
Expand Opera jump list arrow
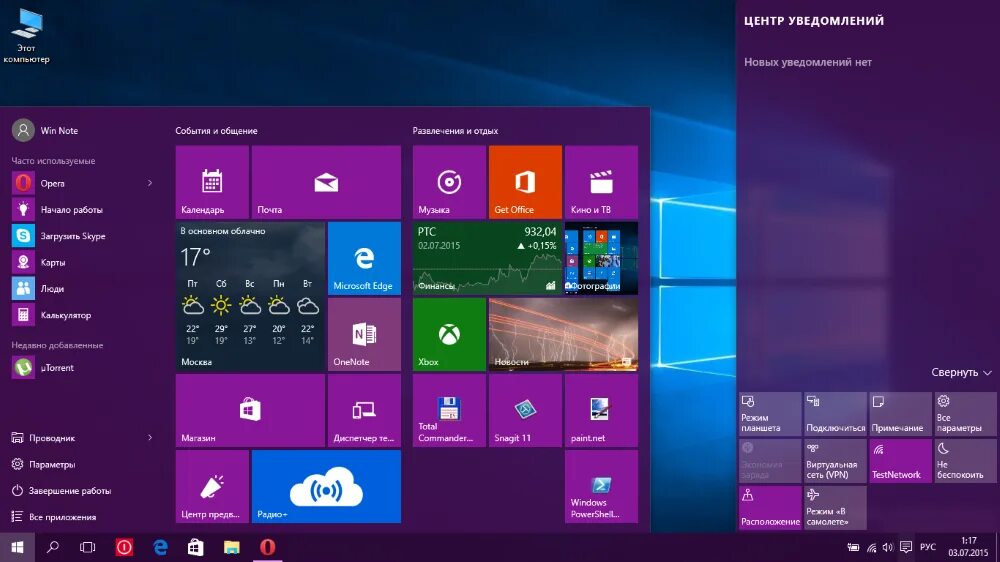coord(150,183)
